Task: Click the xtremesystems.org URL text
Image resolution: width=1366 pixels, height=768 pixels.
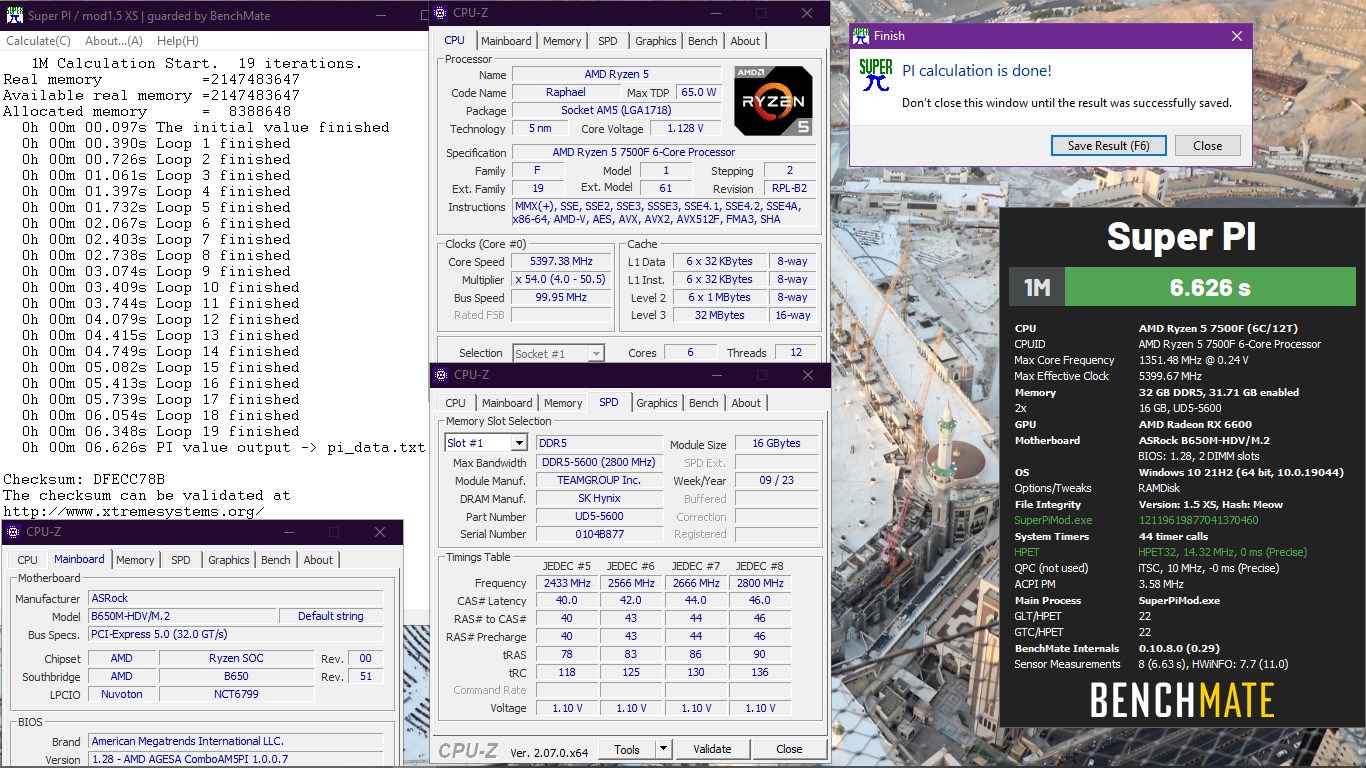Action: [x=134, y=511]
